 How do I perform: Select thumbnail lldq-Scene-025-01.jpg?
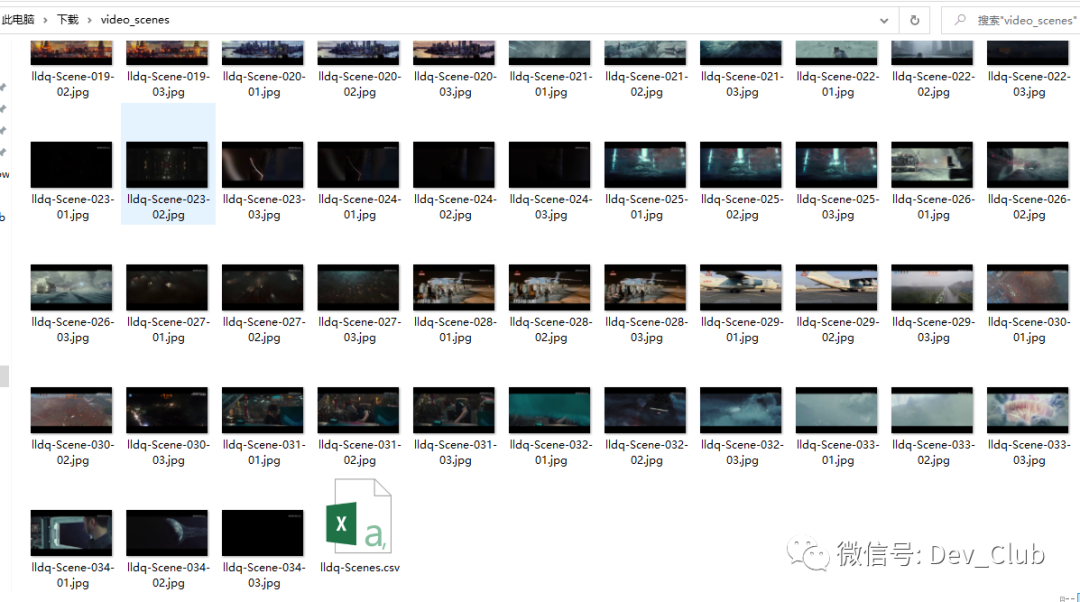(x=645, y=165)
